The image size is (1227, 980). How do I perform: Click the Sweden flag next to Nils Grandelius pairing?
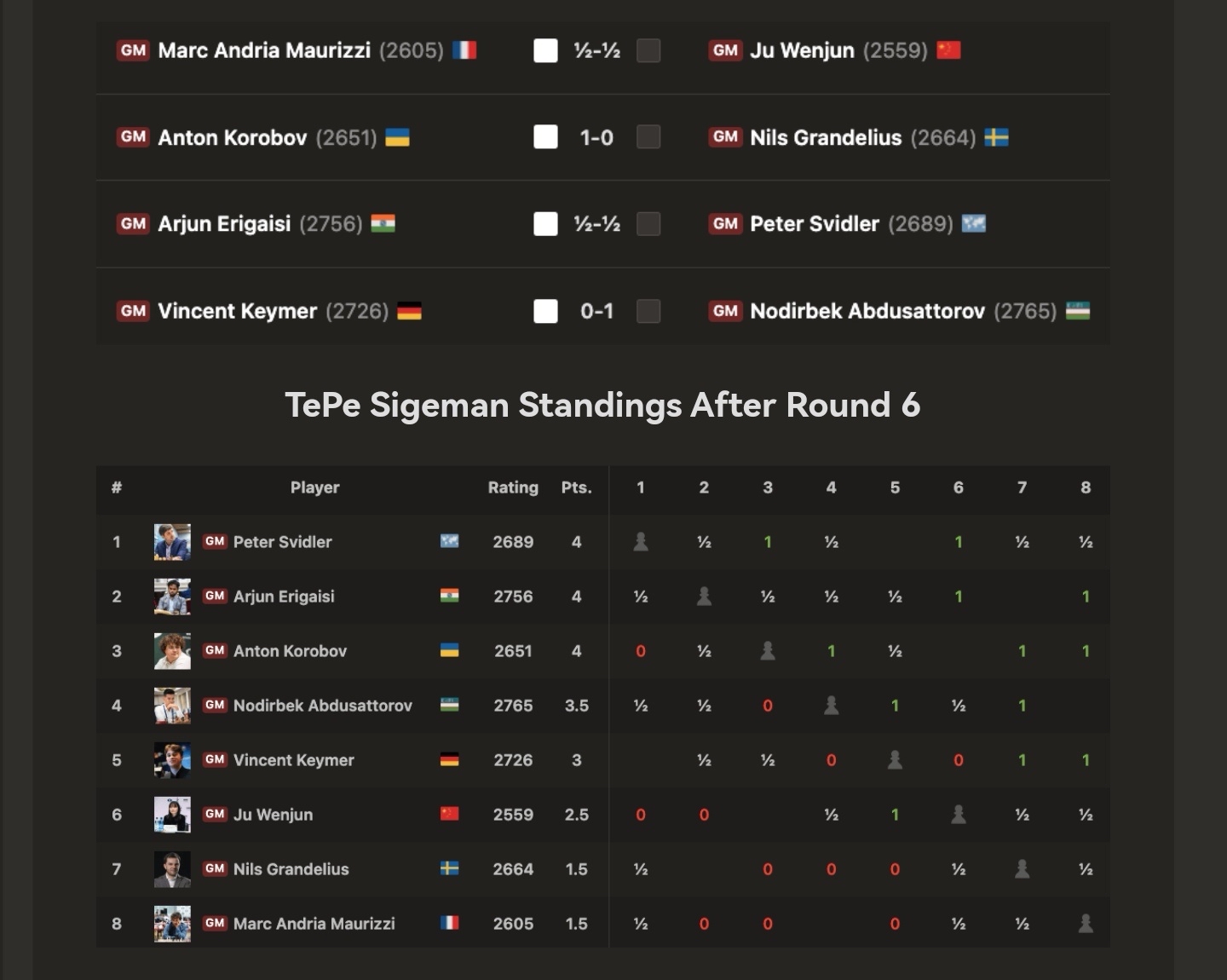pyautogui.click(x=997, y=137)
